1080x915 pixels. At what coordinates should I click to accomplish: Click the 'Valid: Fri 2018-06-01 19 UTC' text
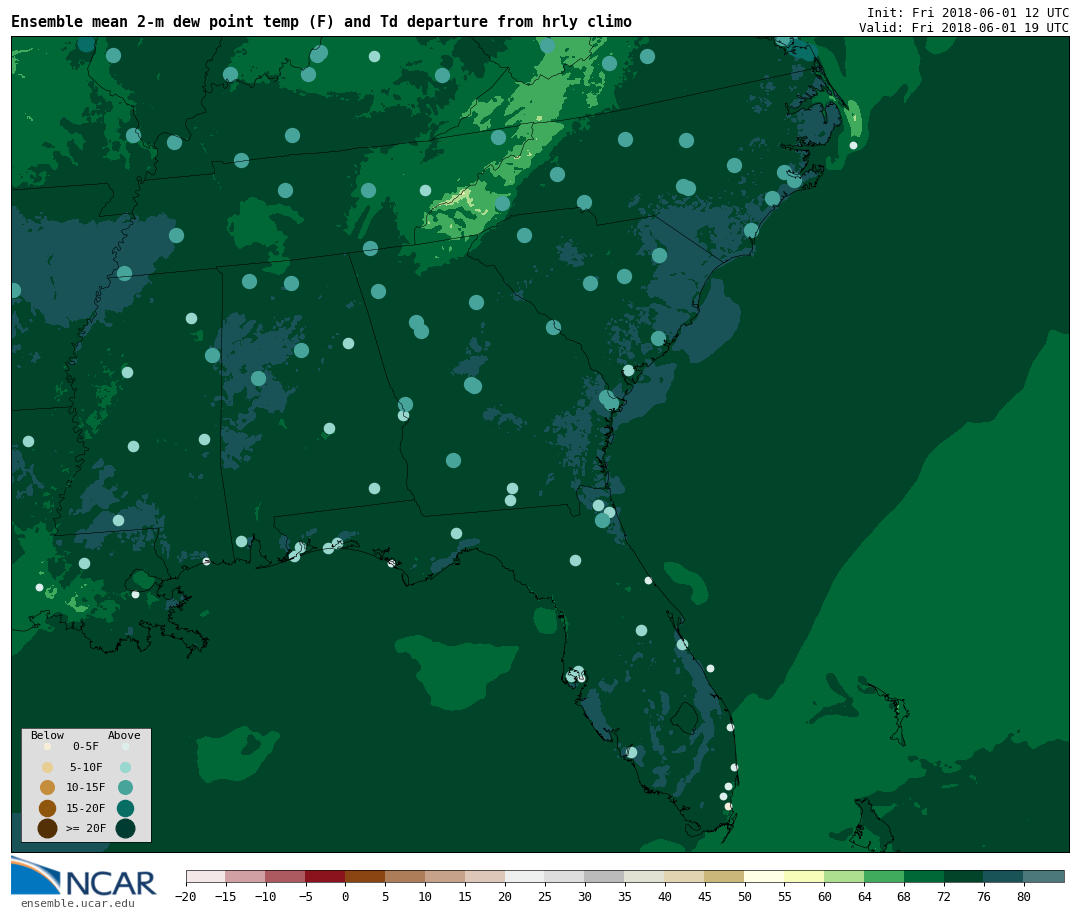point(963,28)
